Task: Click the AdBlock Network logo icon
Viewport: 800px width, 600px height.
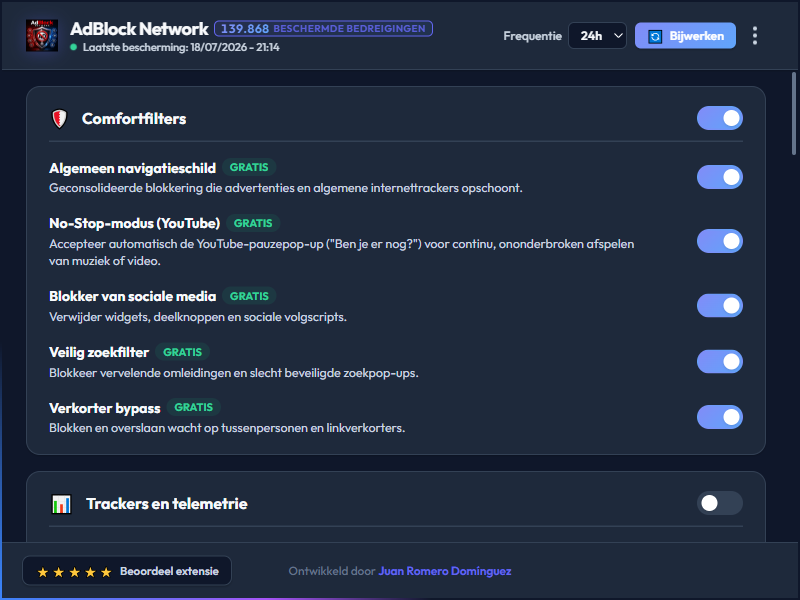Action: coord(42,36)
